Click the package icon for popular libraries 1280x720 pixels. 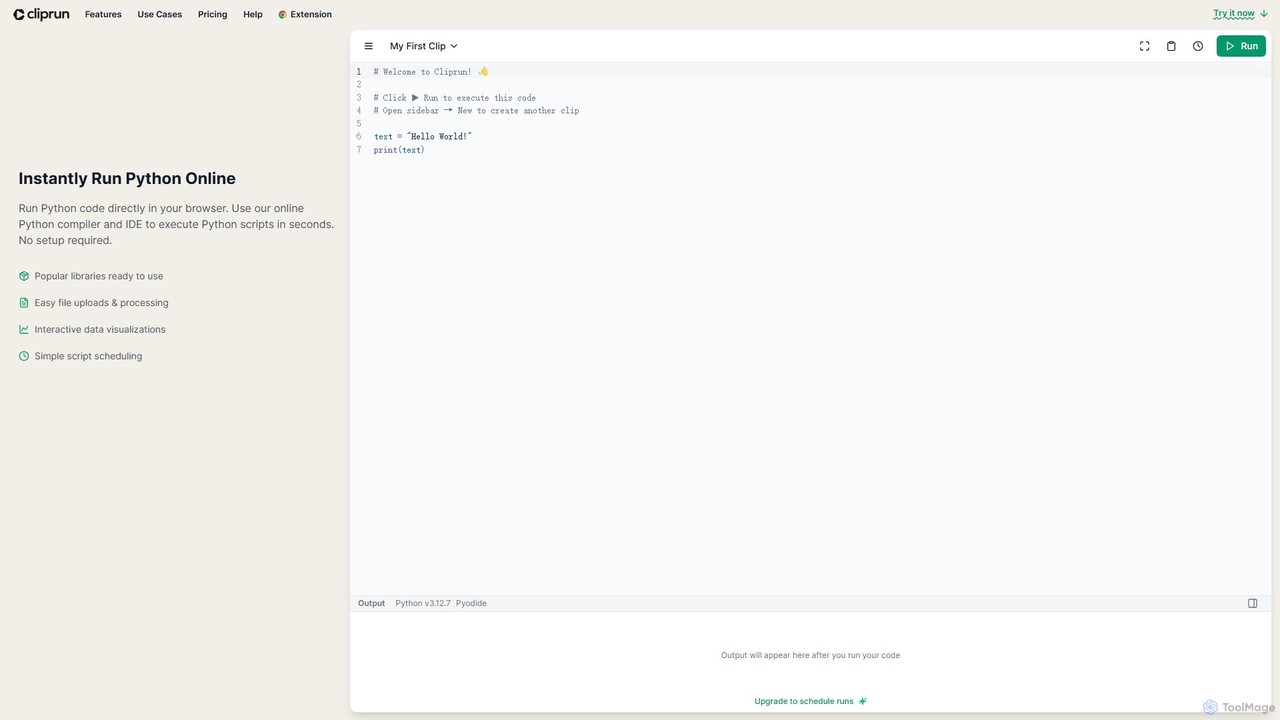[24, 276]
